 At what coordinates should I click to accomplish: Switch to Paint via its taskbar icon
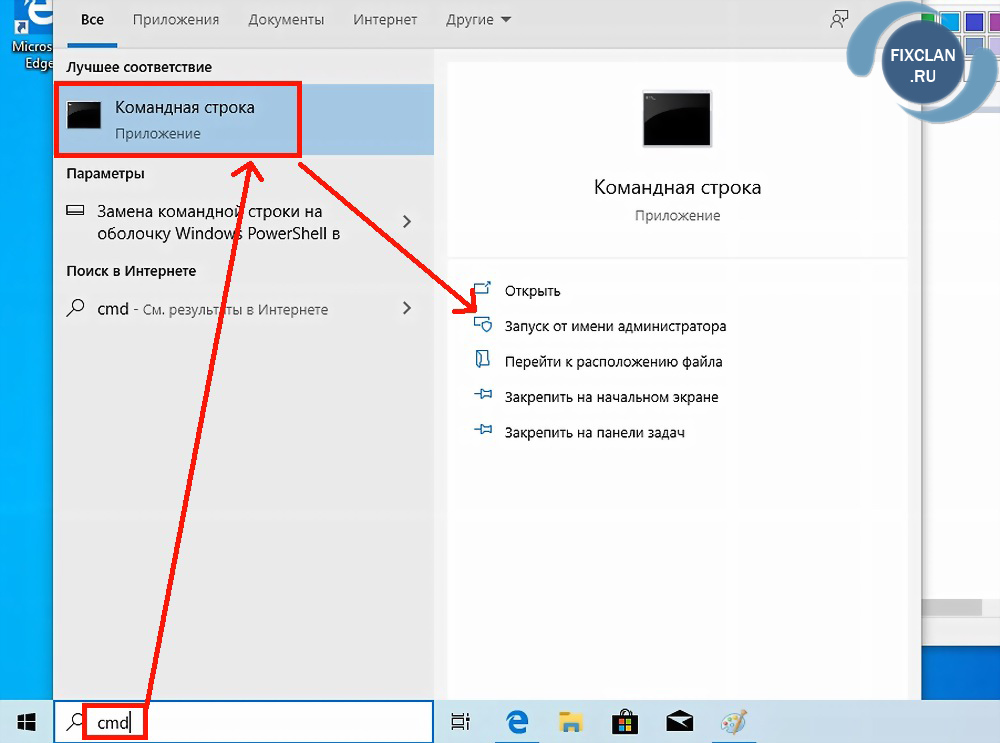pyautogui.click(x=734, y=721)
